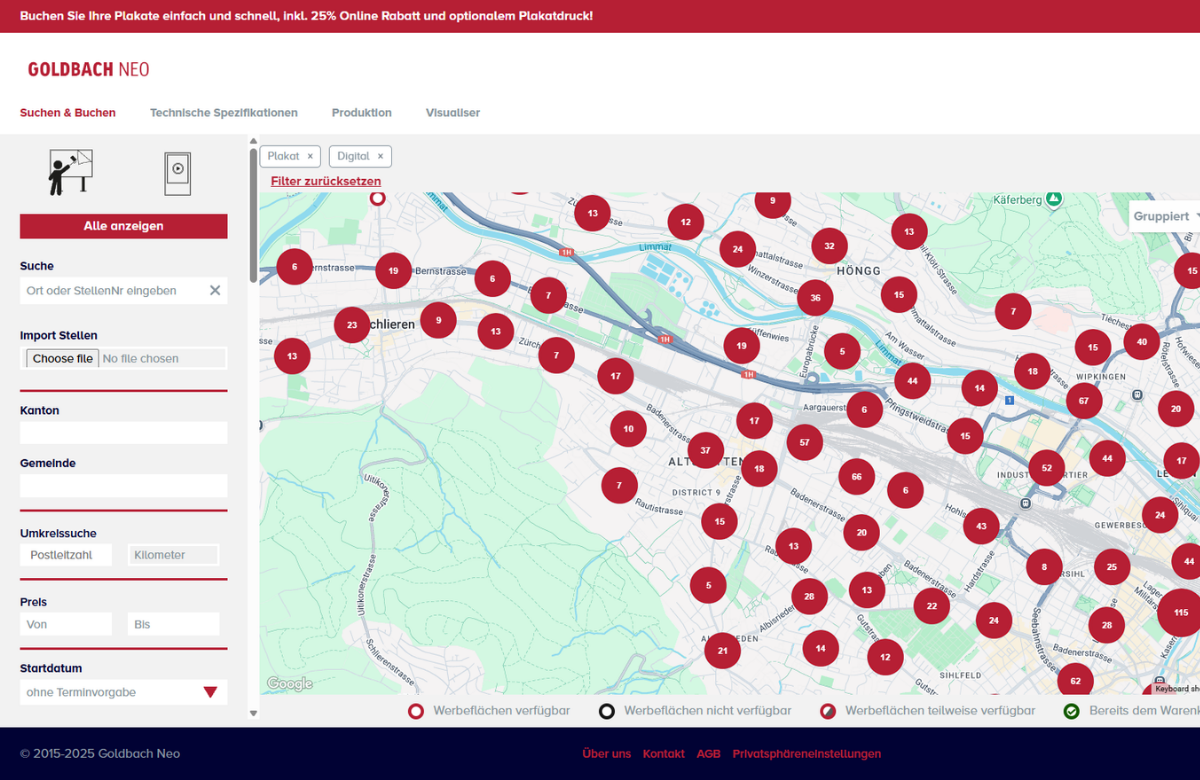The height and width of the screenshot is (780, 1200).
Task: Click the Choose file button
Action: coord(62,358)
